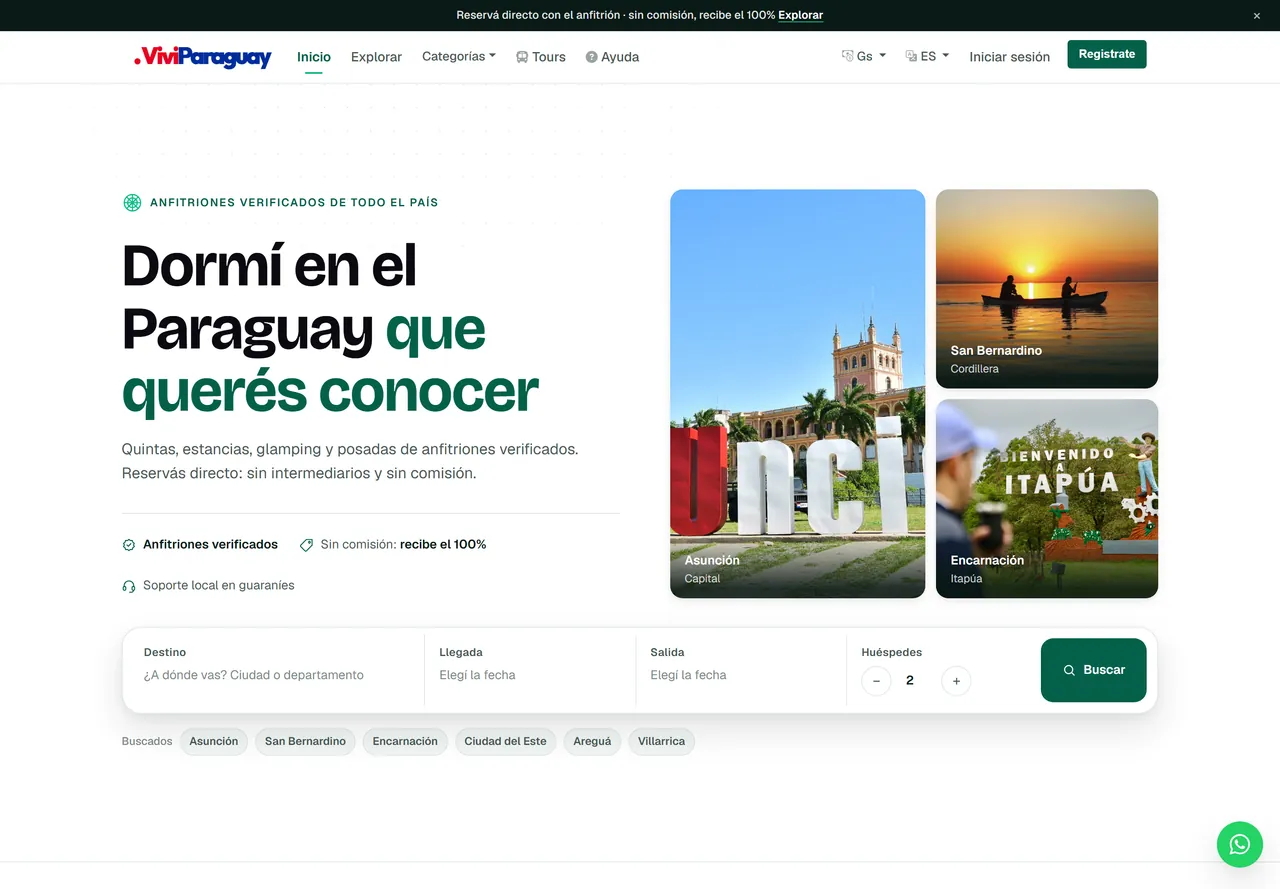
Task: Click the magnifier icon in Buscar
Action: click(x=1069, y=670)
